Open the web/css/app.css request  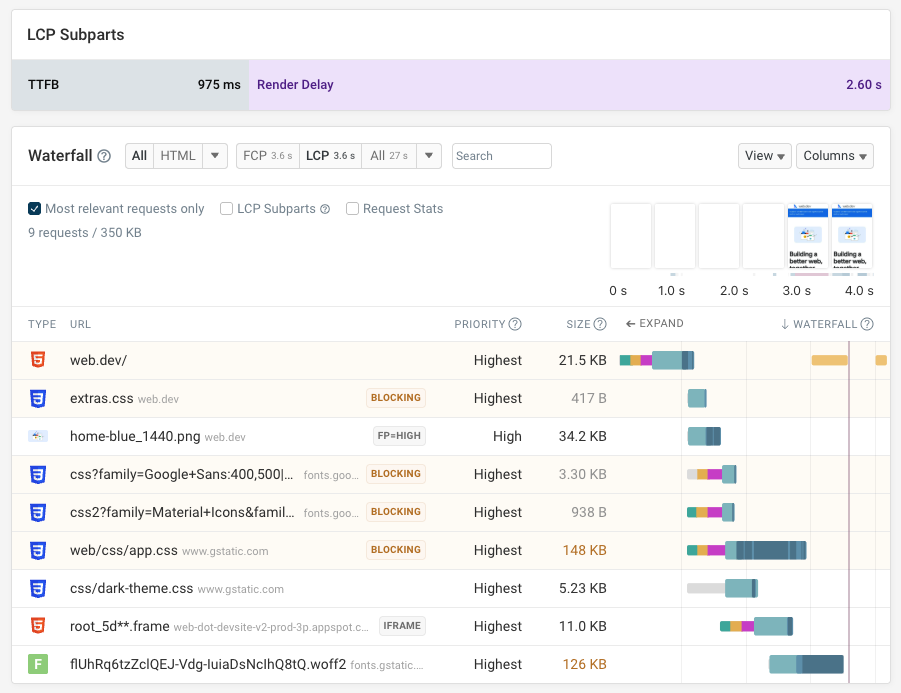123,550
